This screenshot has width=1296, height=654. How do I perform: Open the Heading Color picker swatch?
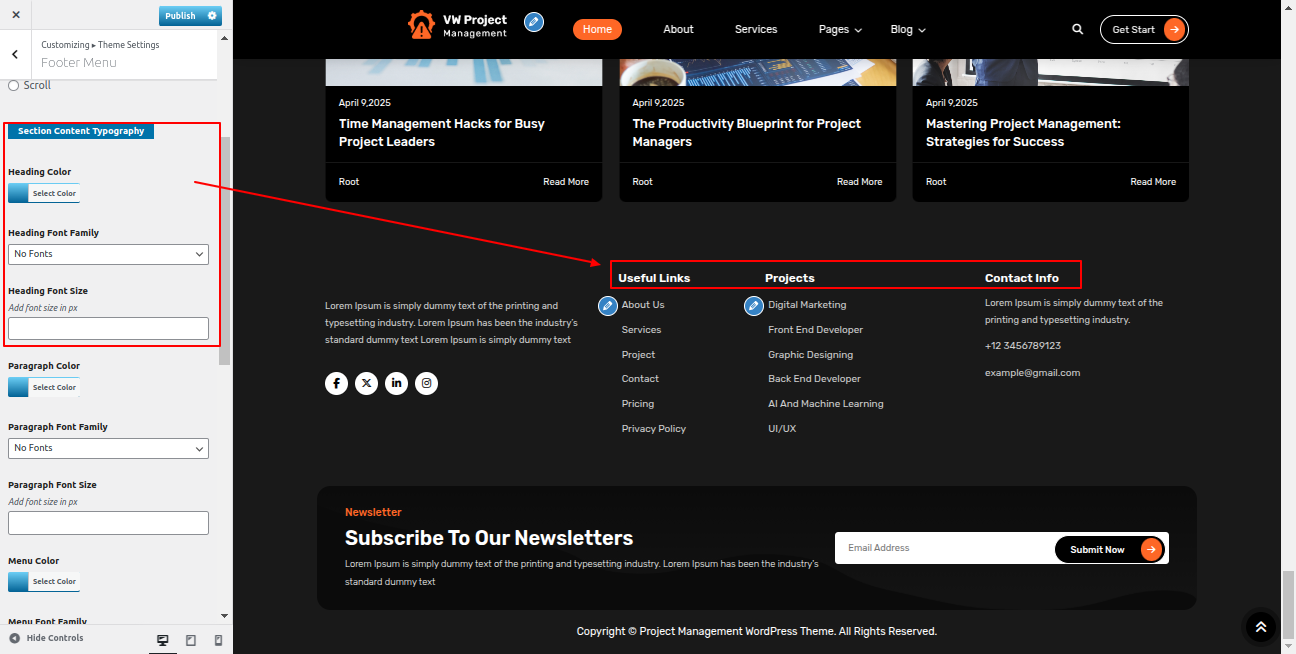(x=43, y=194)
